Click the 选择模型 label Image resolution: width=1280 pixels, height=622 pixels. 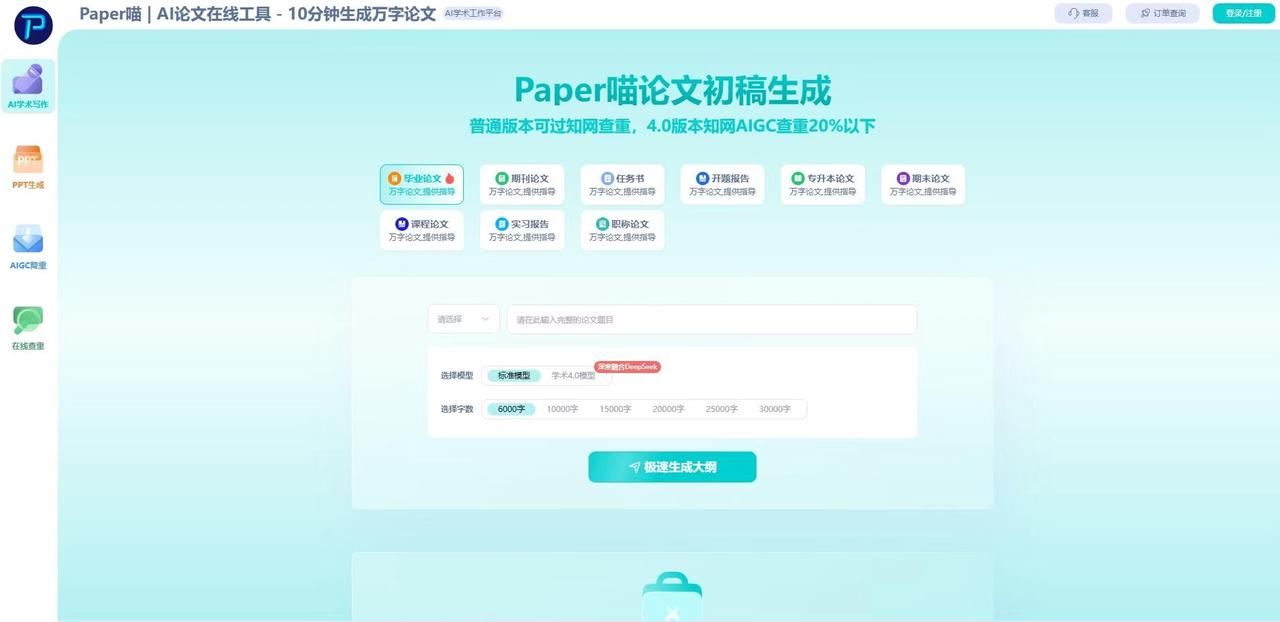pos(457,376)
